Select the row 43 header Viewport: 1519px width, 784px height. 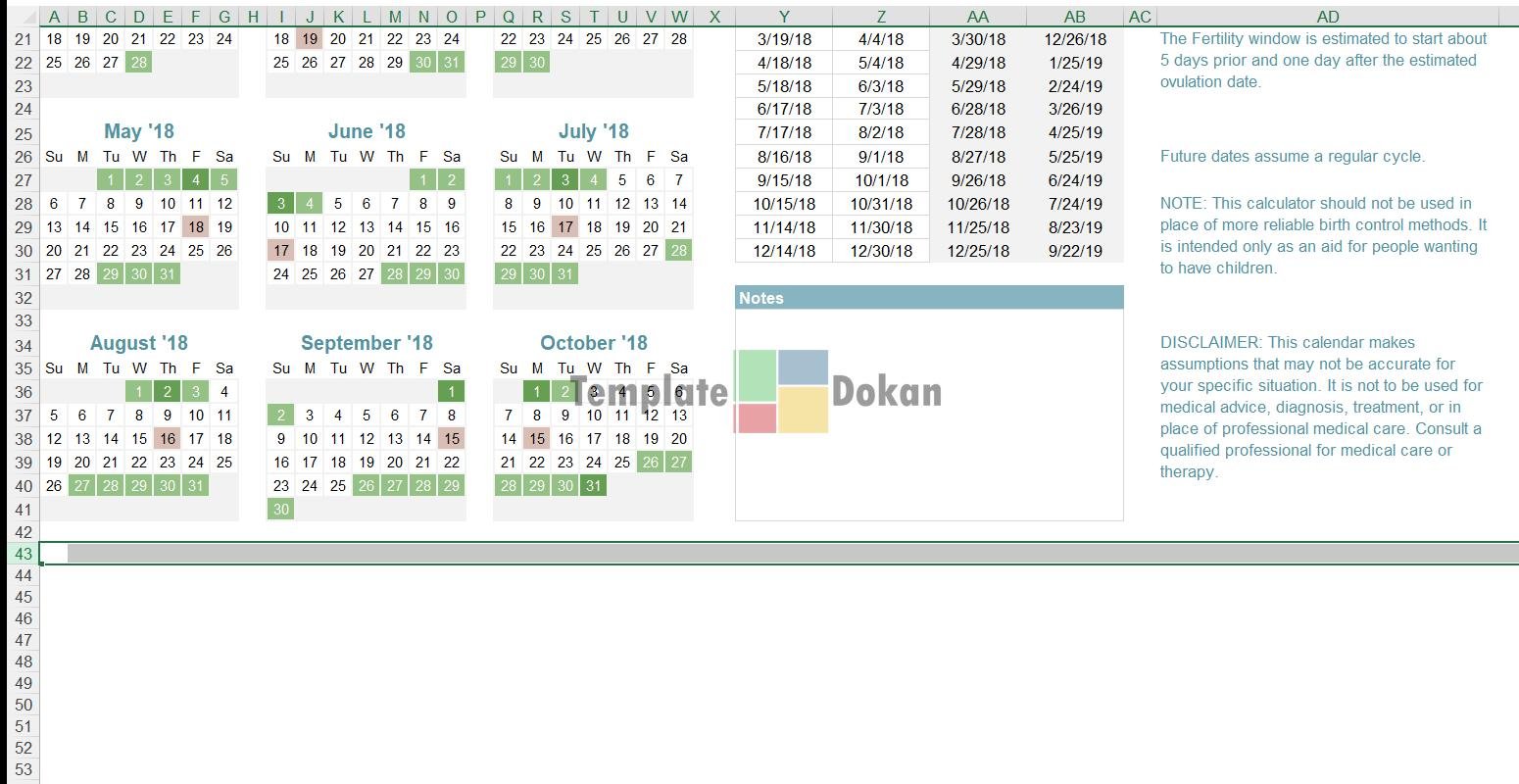click(x=24, y=554)
